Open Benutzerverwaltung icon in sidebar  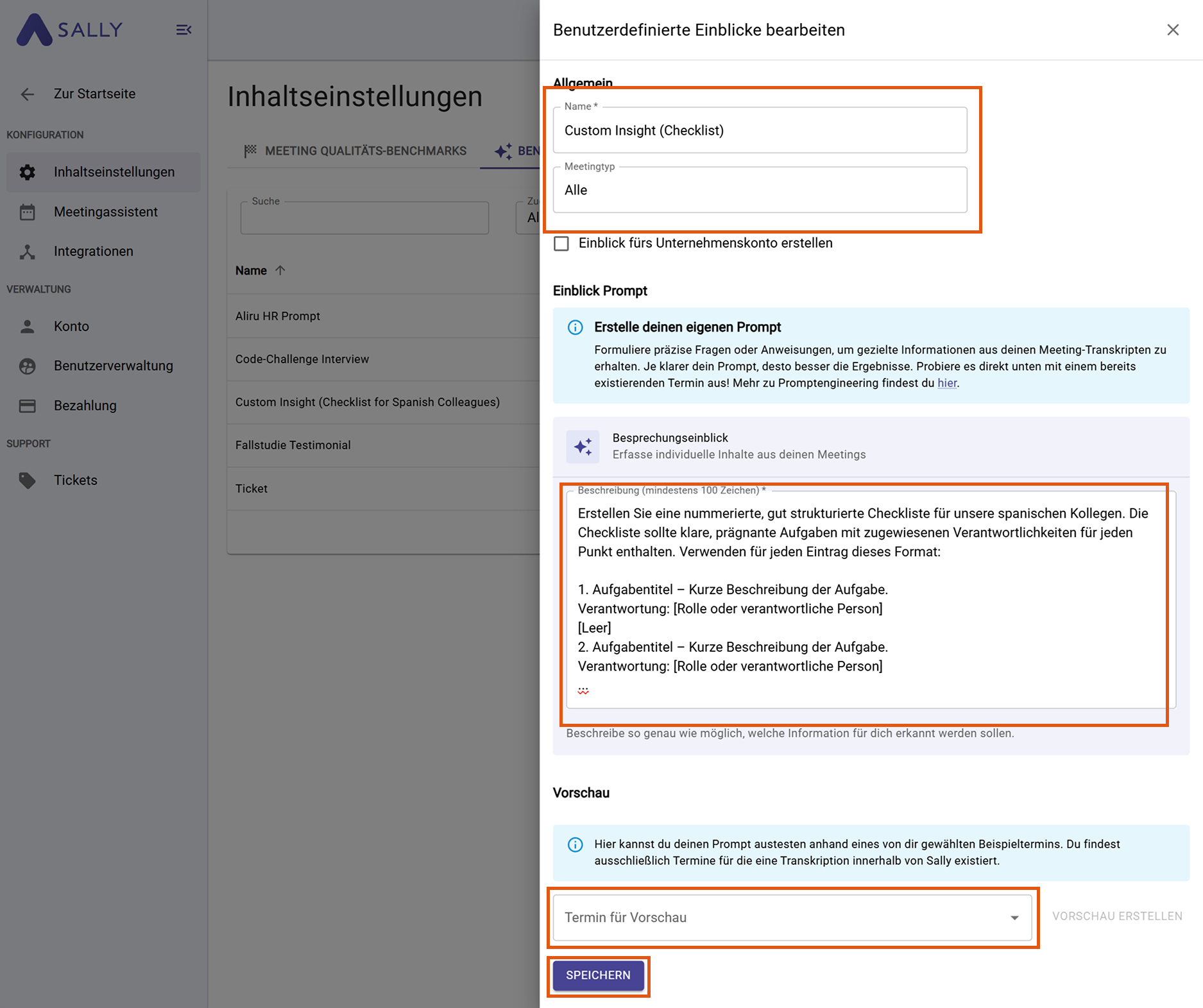(27, 366)
